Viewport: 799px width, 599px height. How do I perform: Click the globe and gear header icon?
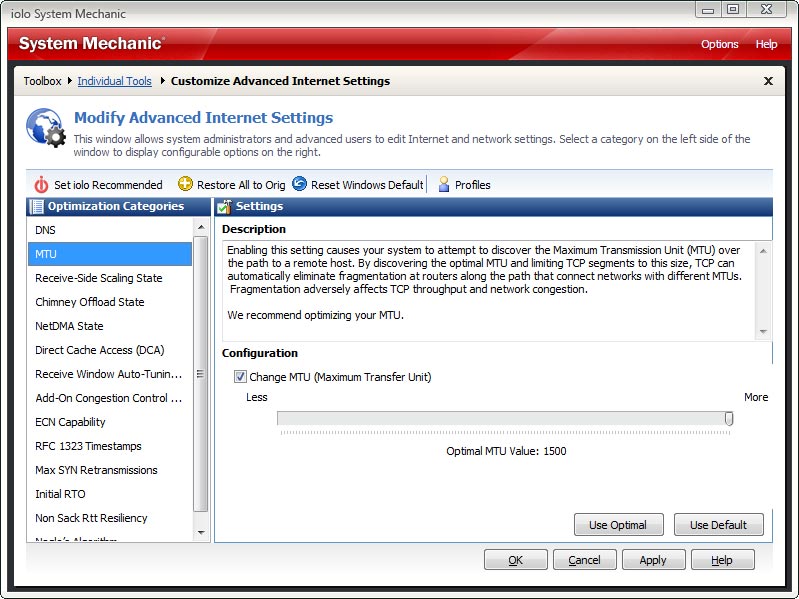tap(46, 128)
